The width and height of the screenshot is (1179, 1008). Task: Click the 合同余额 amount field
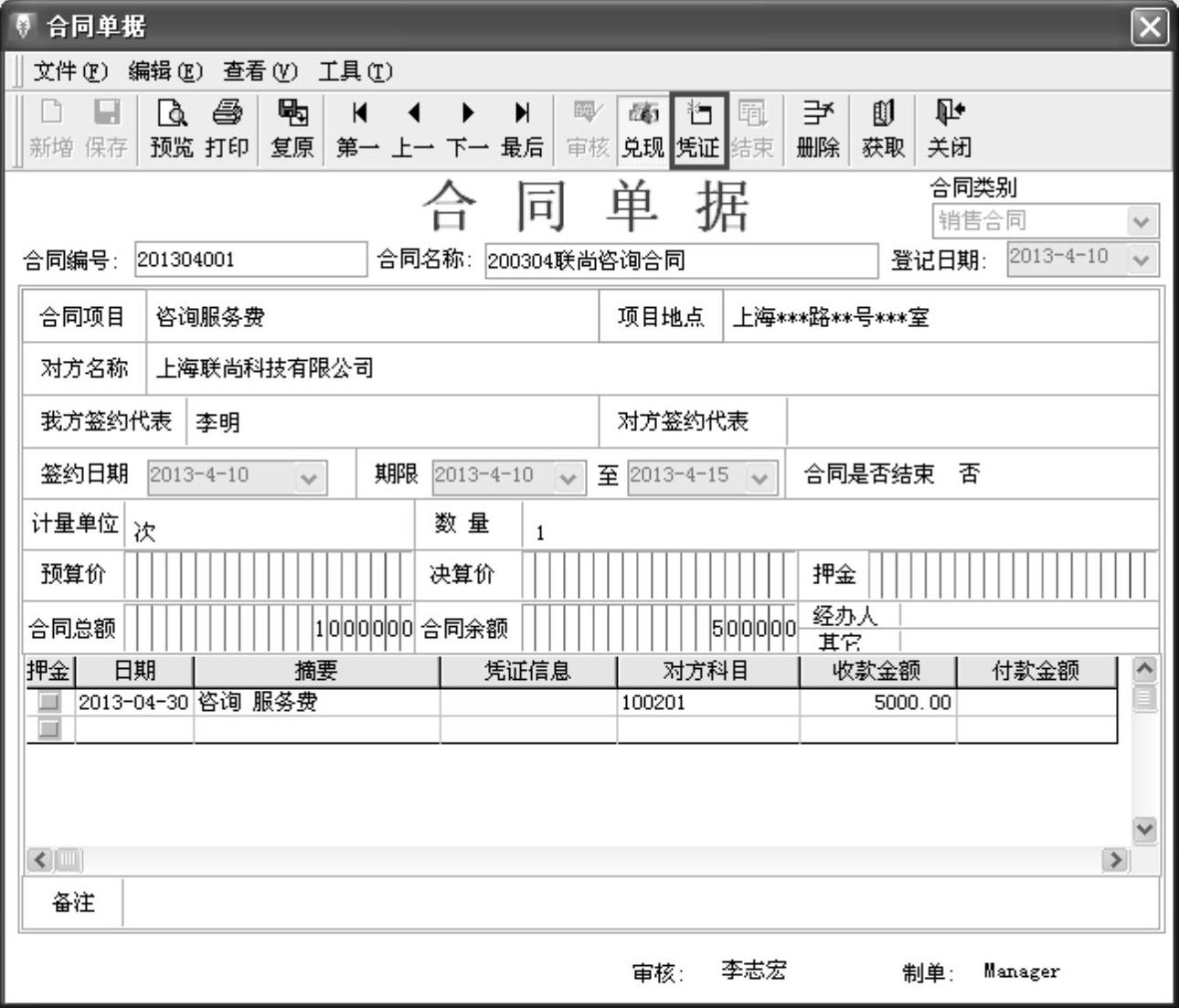coord(659,628)
